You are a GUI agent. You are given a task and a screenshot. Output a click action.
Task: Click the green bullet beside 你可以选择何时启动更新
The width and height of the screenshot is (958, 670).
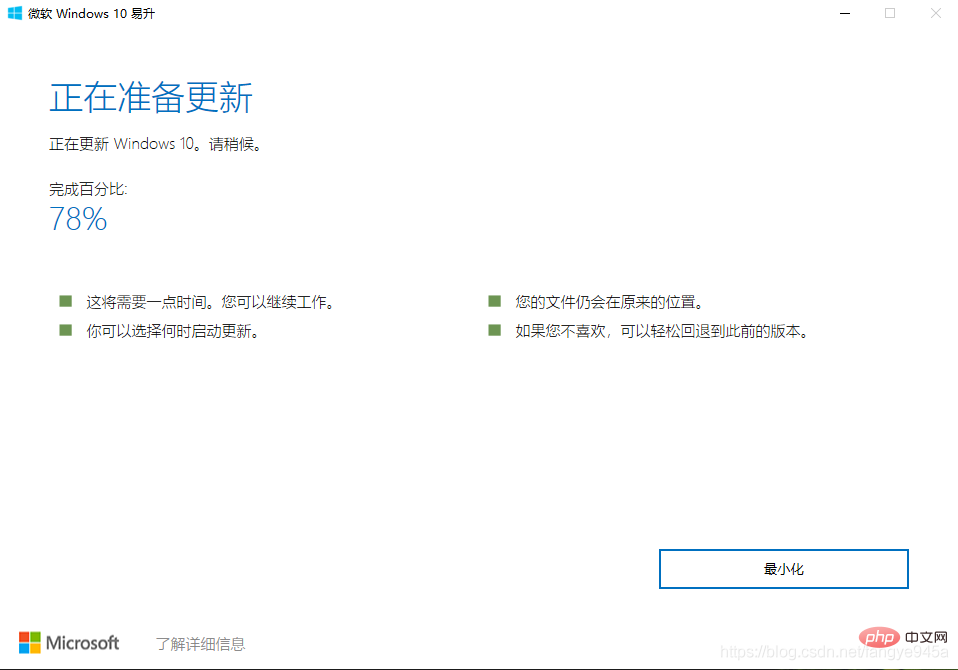tap(66, 330)
